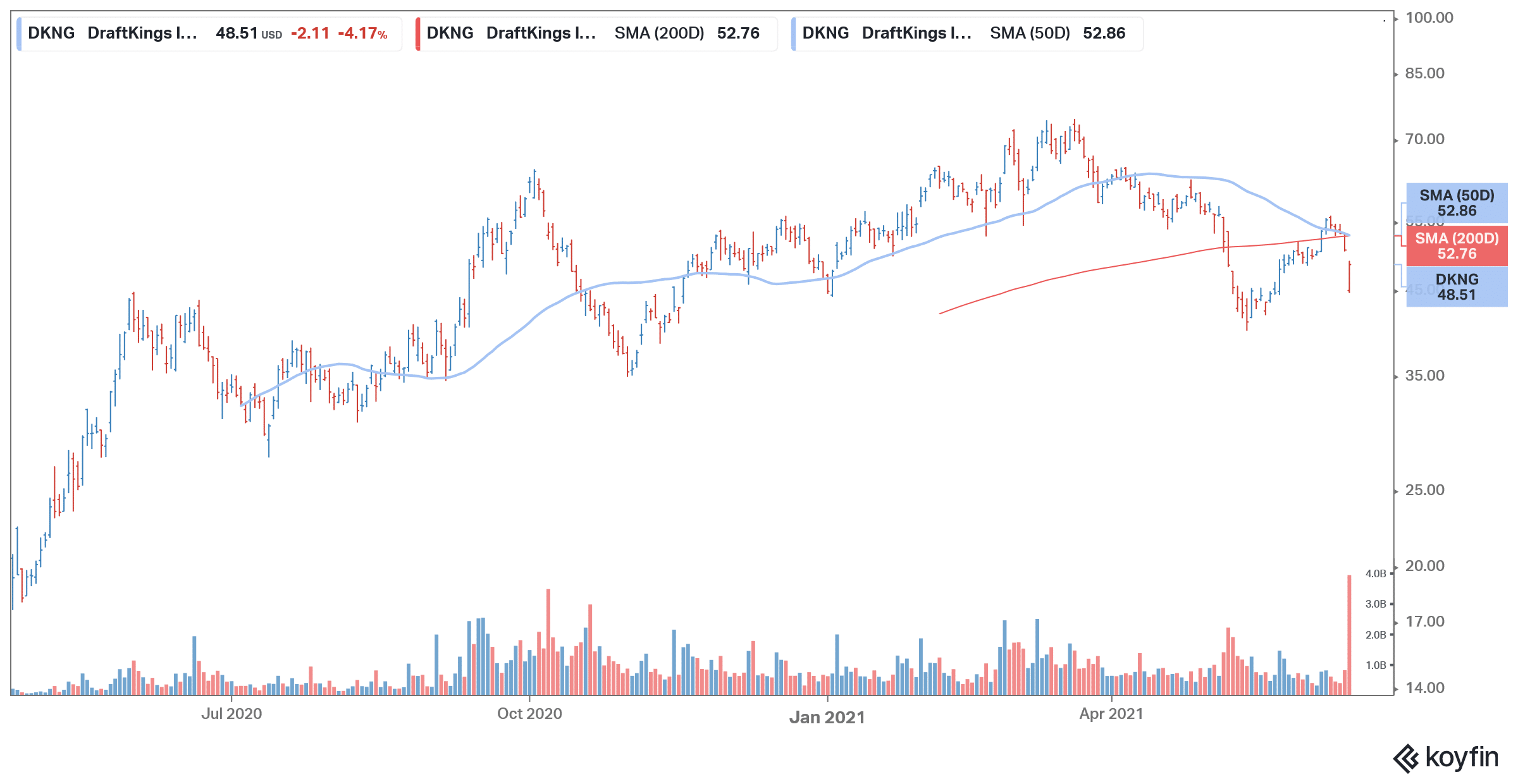Screen dimensions: 1518x784
Task: Click the 2.0B volume axis label
Action: [1375, 635]
